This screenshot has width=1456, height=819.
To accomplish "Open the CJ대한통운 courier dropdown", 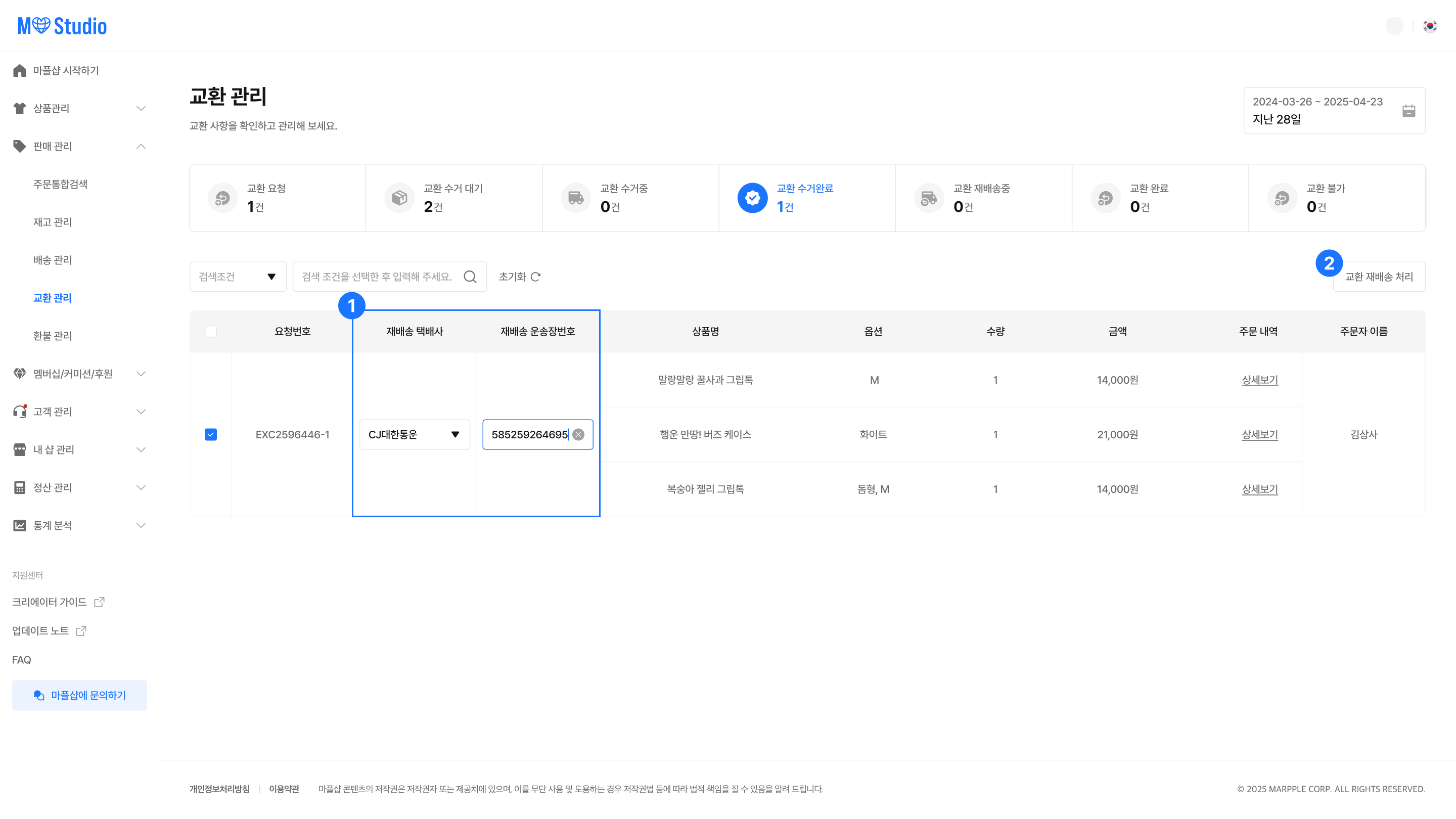I will click(415, 434).
